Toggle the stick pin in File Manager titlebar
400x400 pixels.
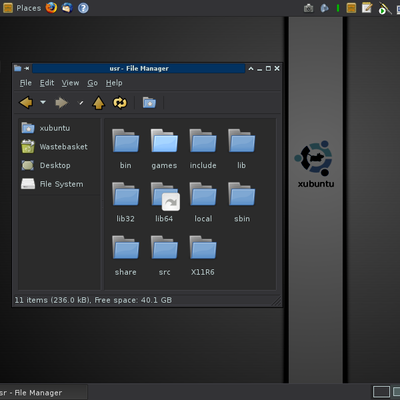[x=27, y=68]
